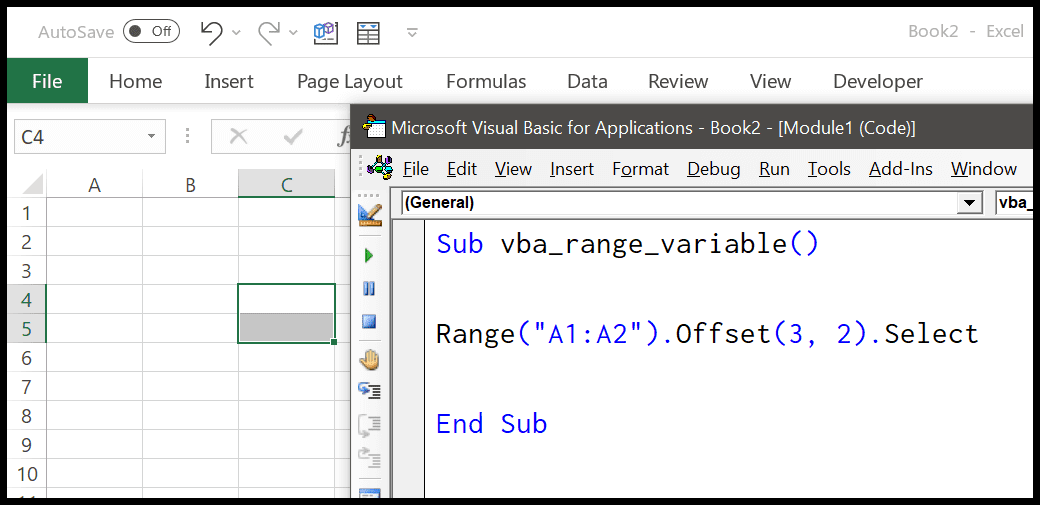Run the macro with green play icon

tap(369, 256)
